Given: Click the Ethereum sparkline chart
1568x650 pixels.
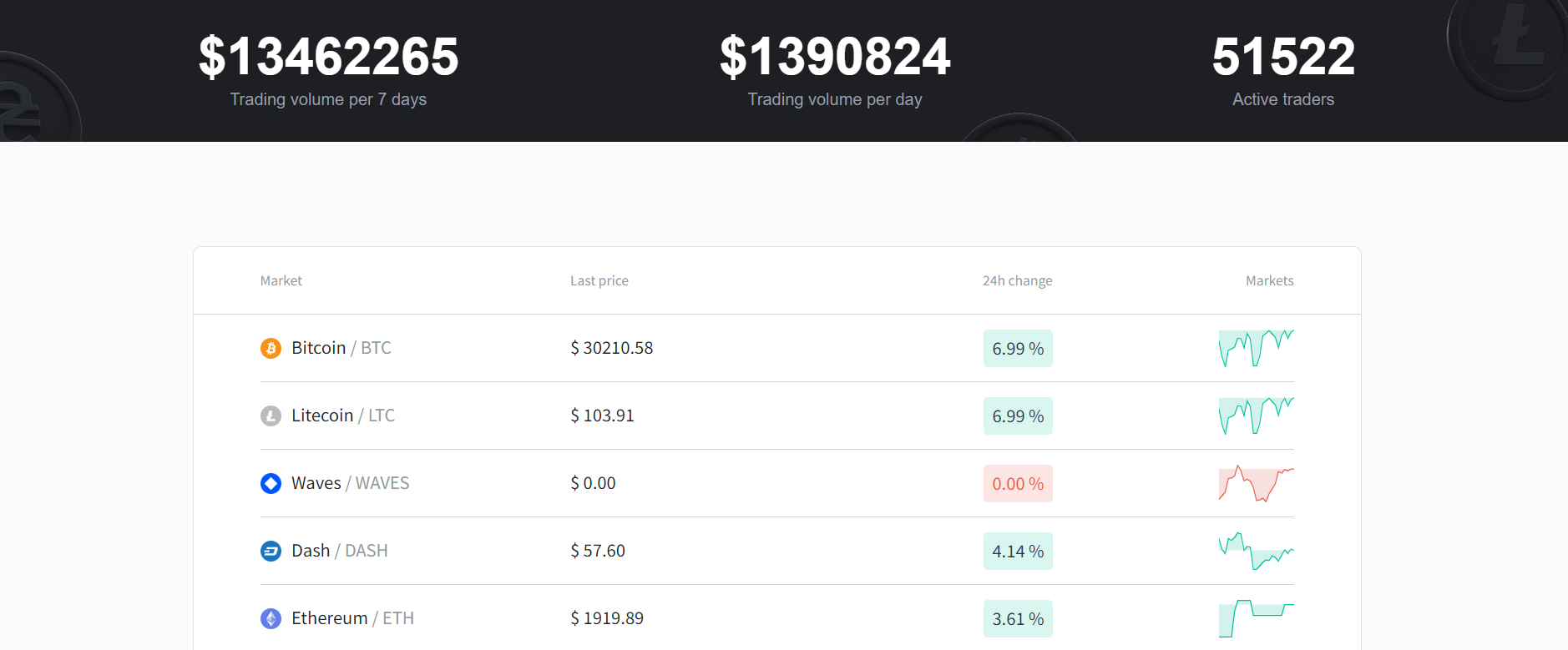Looking at the screenshot, I should 1256,618.
